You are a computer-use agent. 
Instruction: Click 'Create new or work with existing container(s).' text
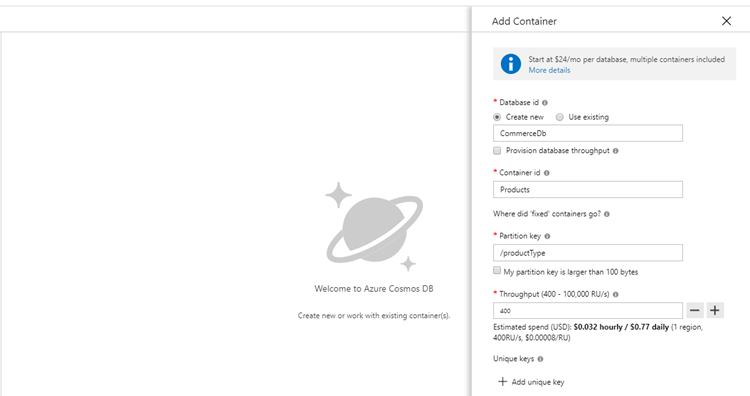click(x=374, y=316)
